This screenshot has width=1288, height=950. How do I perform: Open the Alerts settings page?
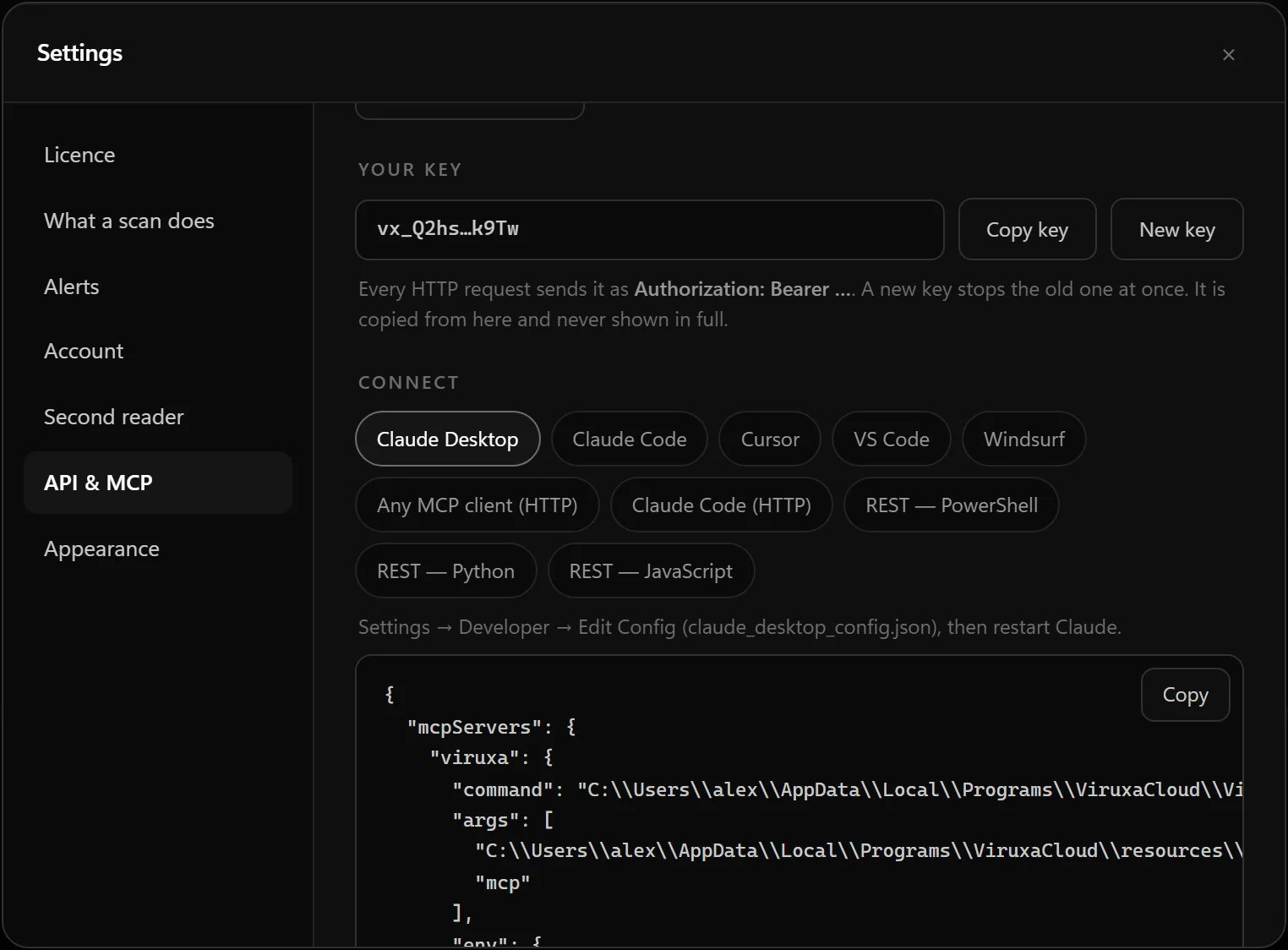pyautogui.click(x=158, y=287)
